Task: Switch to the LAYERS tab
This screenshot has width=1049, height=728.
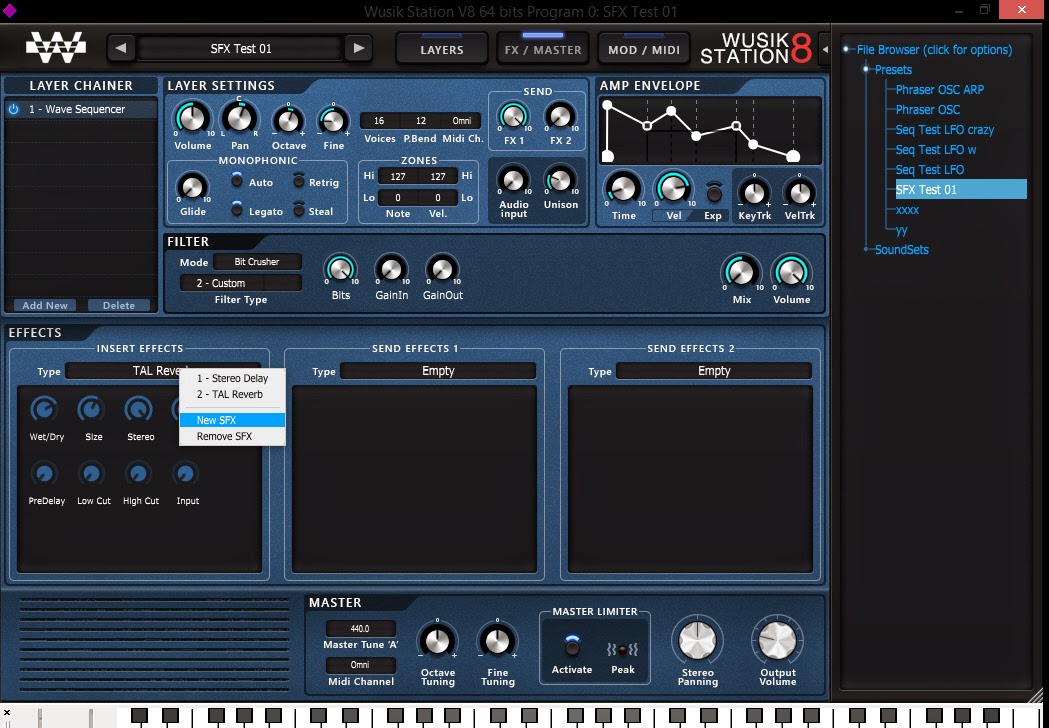Action: pos(442,49)
